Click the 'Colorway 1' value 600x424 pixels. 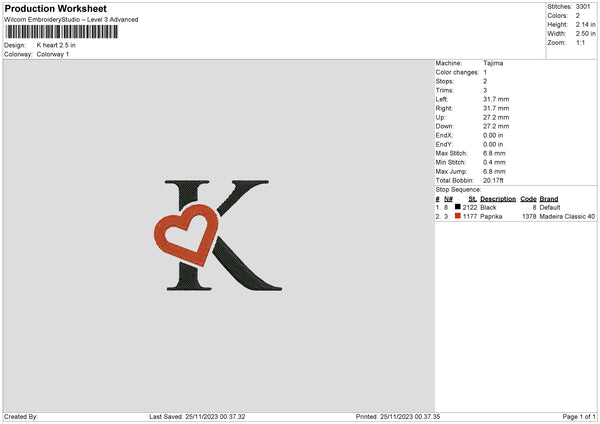pyautogui.click(x=53, y=54)
